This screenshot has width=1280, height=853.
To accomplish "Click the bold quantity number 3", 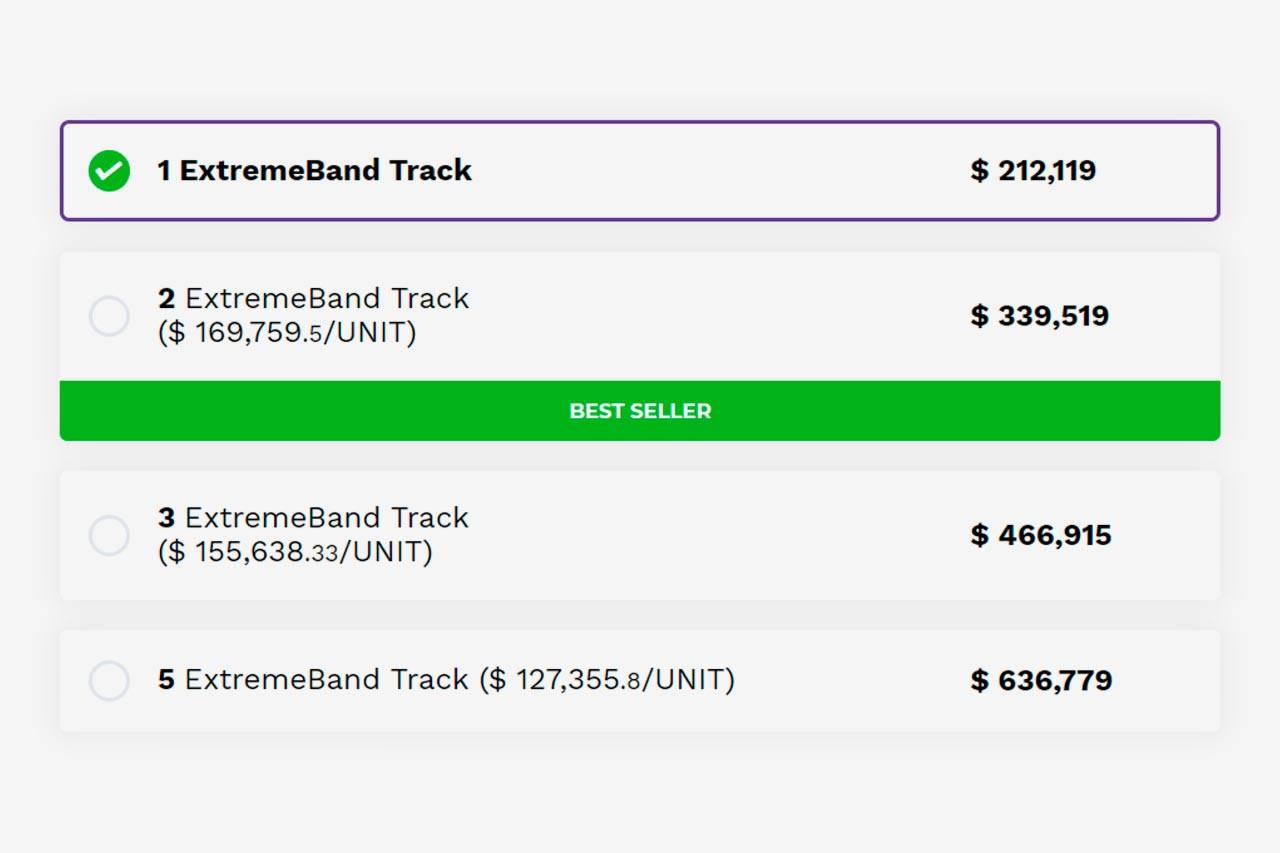I will point(166,518).
